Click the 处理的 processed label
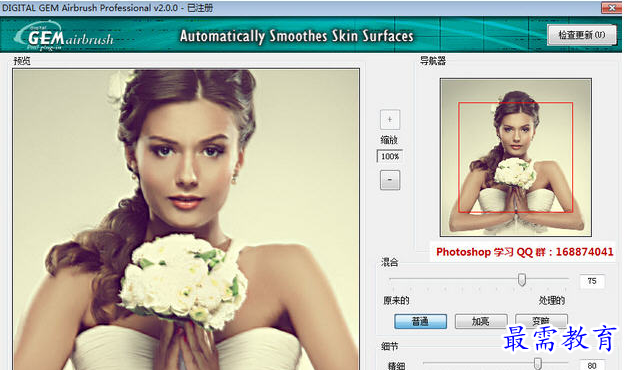Viewport: 625px width, 370px height. (x=552, y=301)
